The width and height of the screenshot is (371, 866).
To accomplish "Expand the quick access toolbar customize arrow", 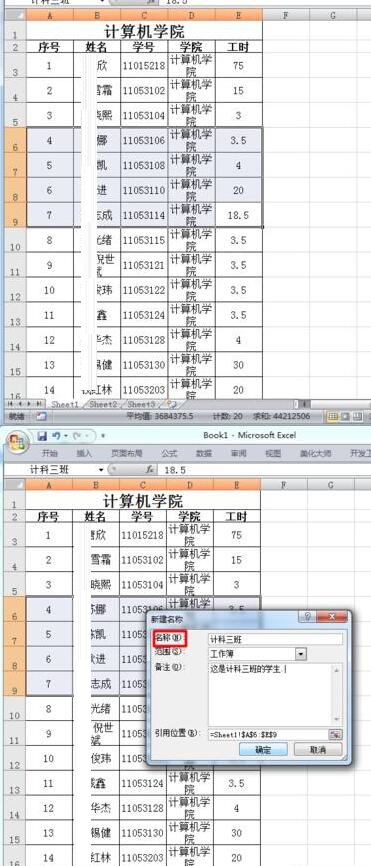I will 103,436.
